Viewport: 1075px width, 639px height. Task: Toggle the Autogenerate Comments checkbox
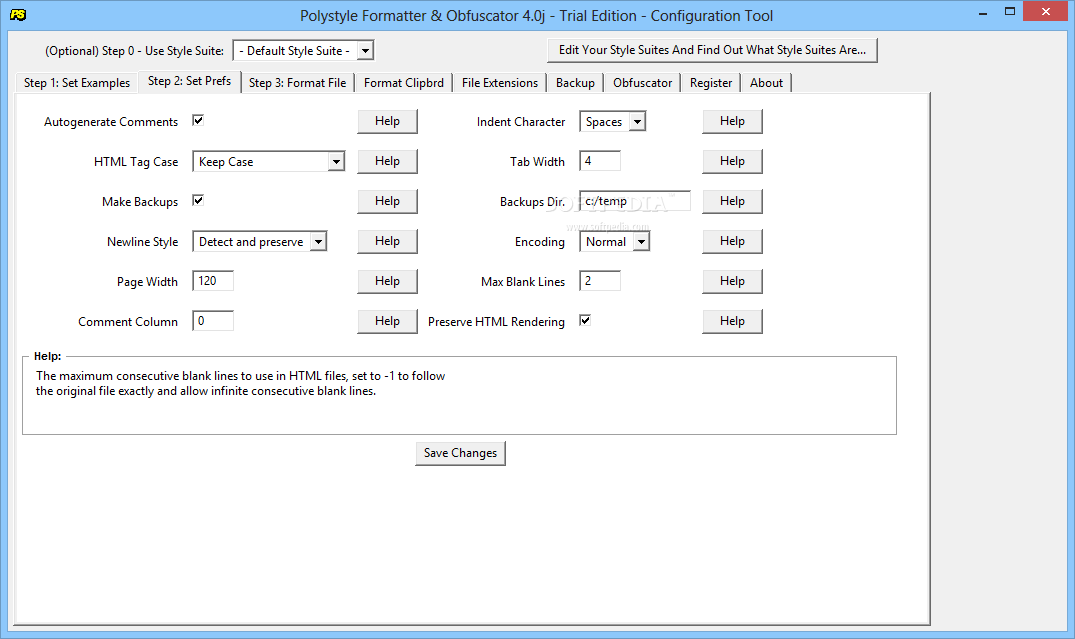click(198, 121)
